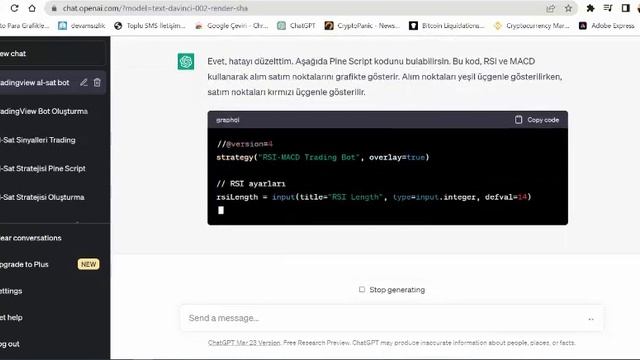The image size is (640, 360).
Task: Reload the page with the browser refresh icon
Action: point(14,8)
